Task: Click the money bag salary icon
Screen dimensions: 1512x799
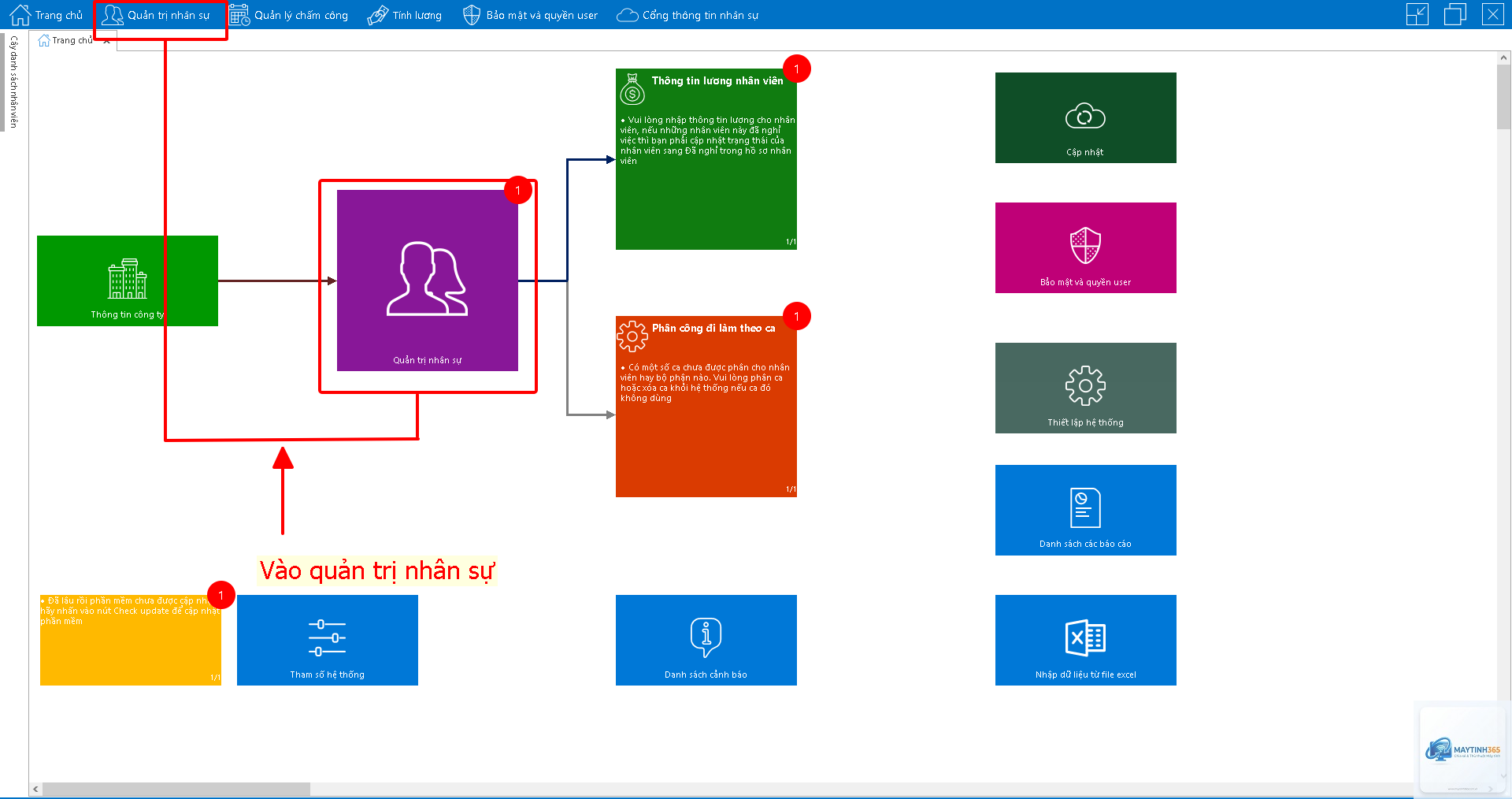Action: click(632, 89)
